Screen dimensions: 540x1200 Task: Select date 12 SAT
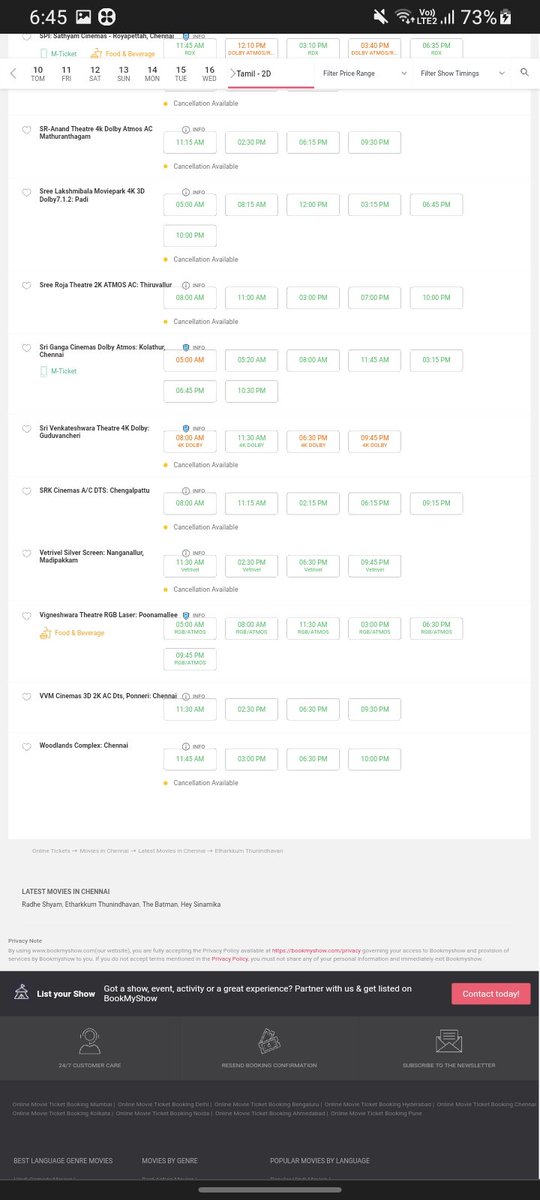pyautogui.click(x=95, y=73)
